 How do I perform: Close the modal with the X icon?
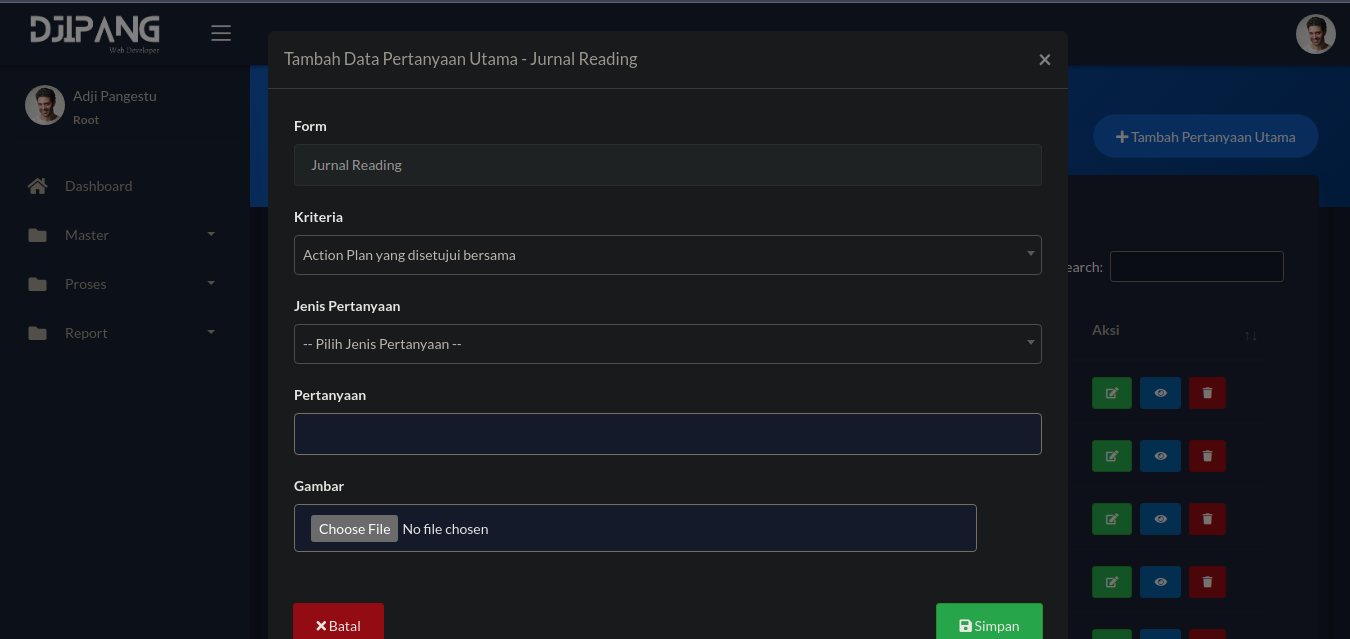point(1044,60)
